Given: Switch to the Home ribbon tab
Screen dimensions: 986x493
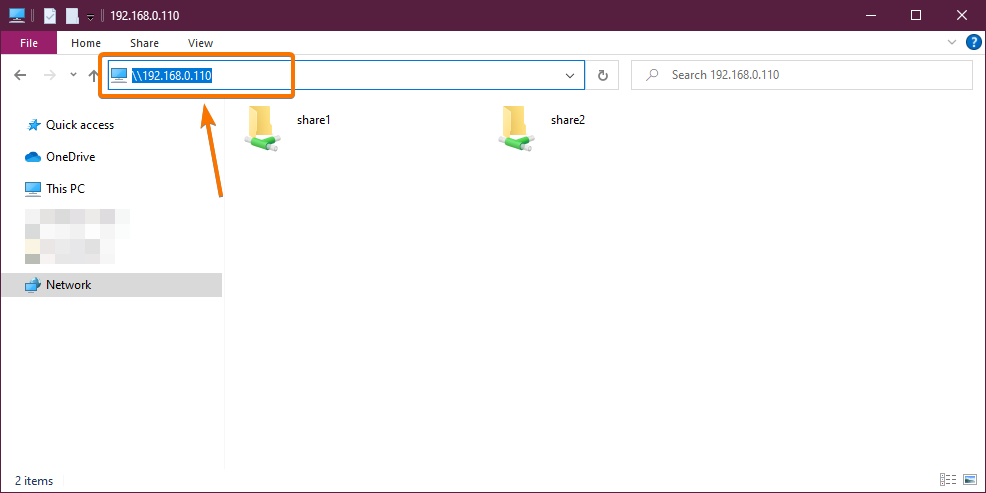Looking at the screenshot, I should 86,43.
